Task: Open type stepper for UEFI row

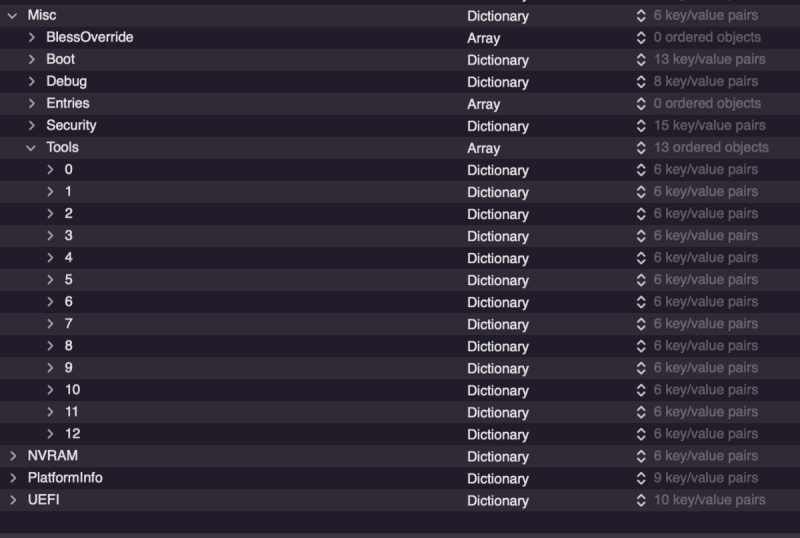Action: pos(641,500)
